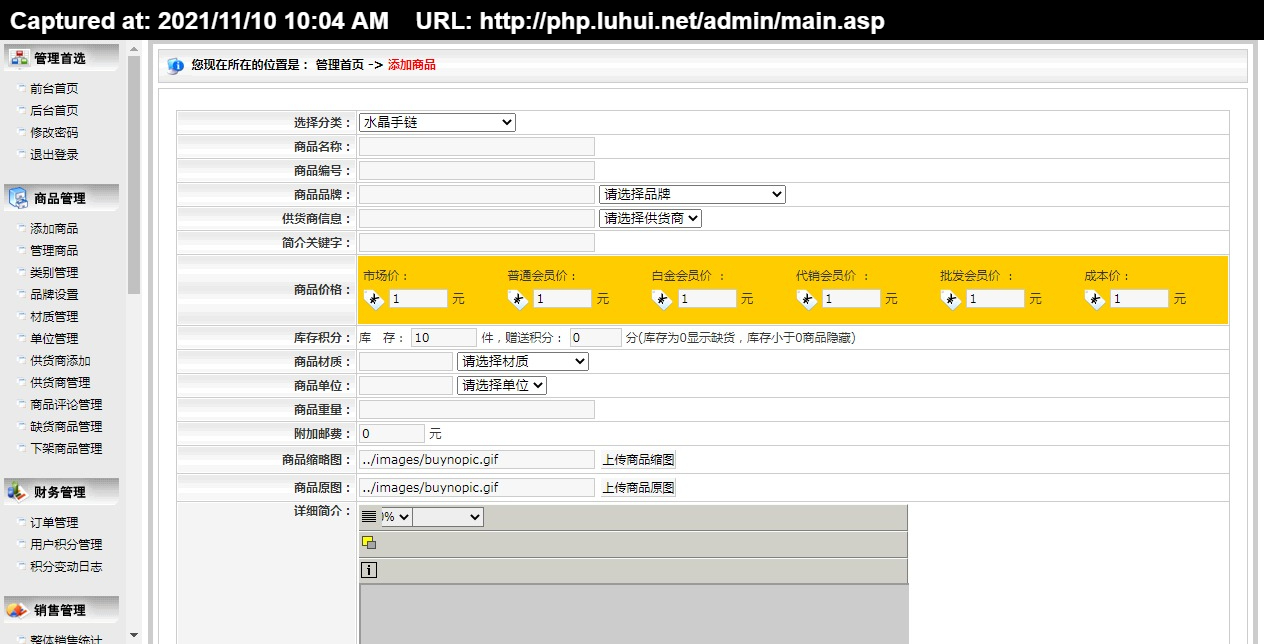The height and width of the screenshot is (644, 1264).
Task: Open 类别管理 in the sidebar
Action: click(x=54, y=273)
